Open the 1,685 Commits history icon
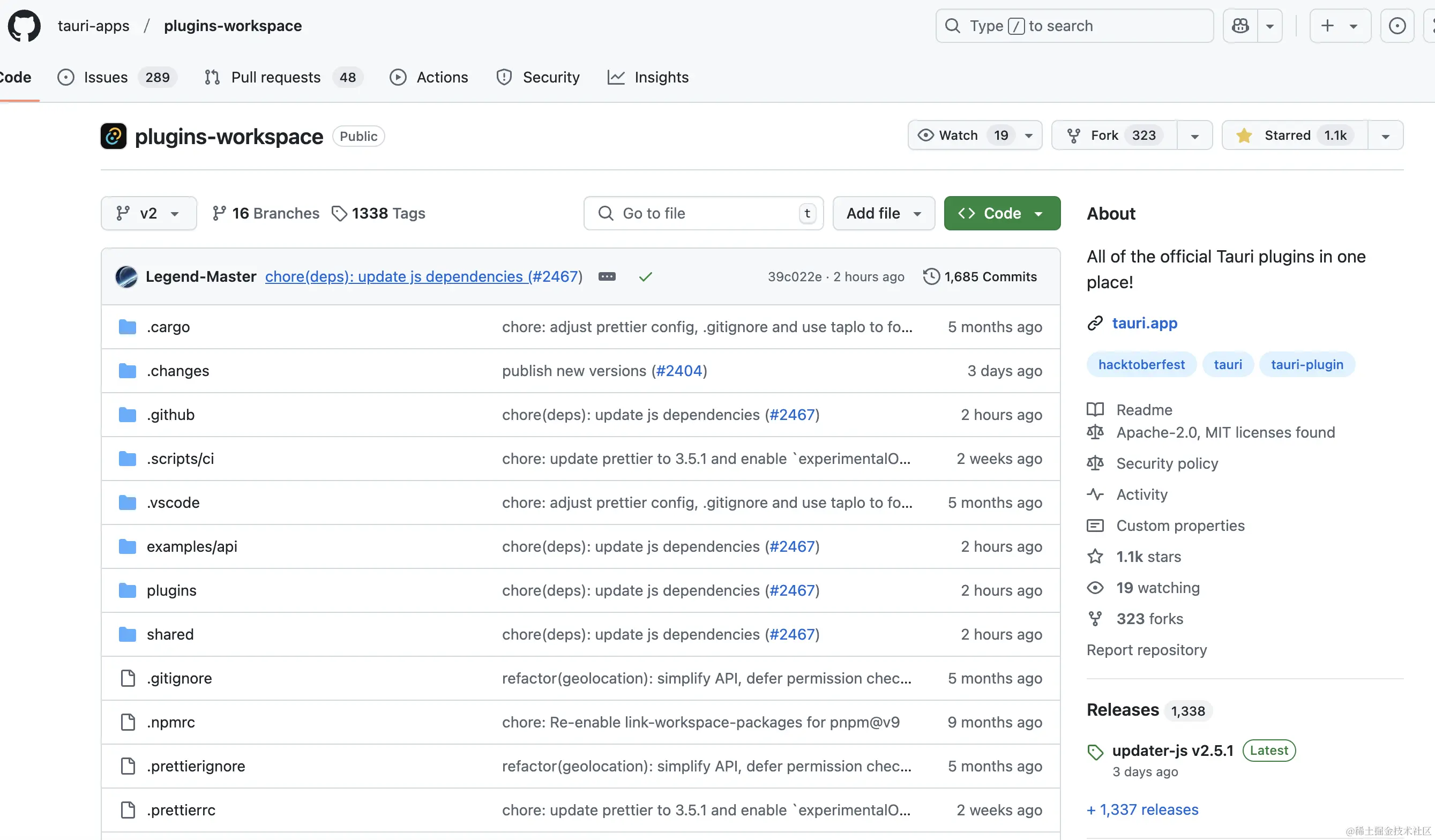Image resolution: width=1435 pixels, height=840 pixels. 932,277
